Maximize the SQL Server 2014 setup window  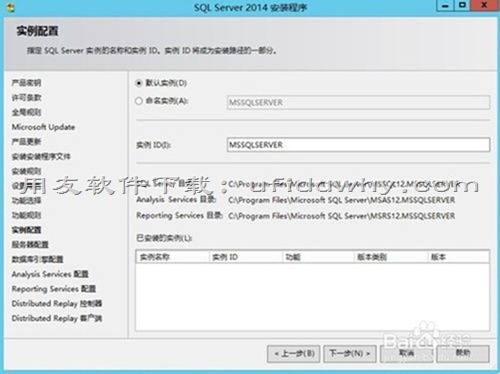(462, 6)
